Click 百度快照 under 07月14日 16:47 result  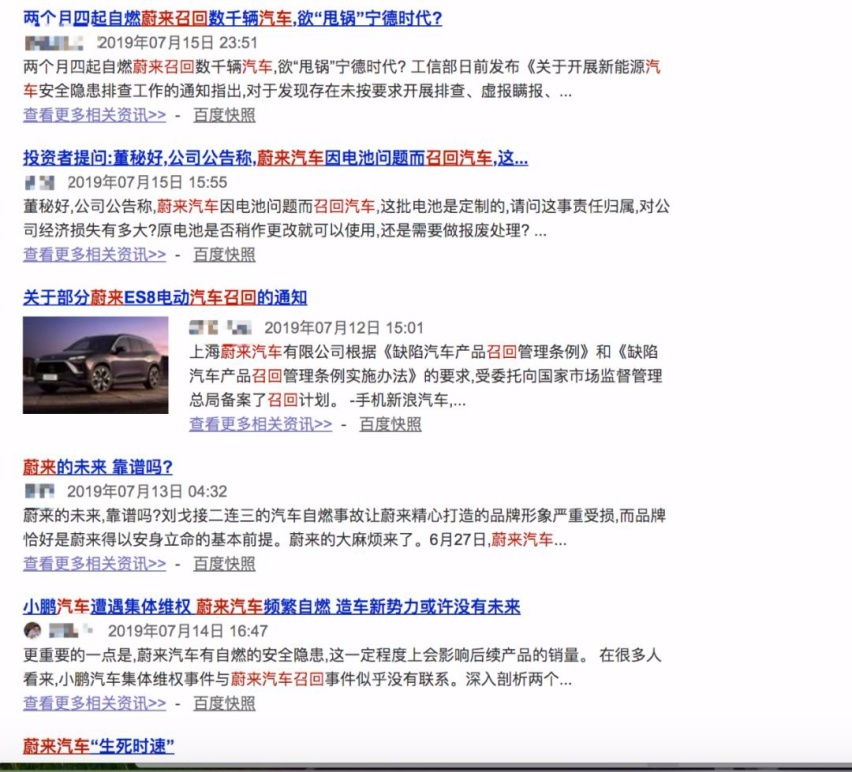[x=224, y=704]
